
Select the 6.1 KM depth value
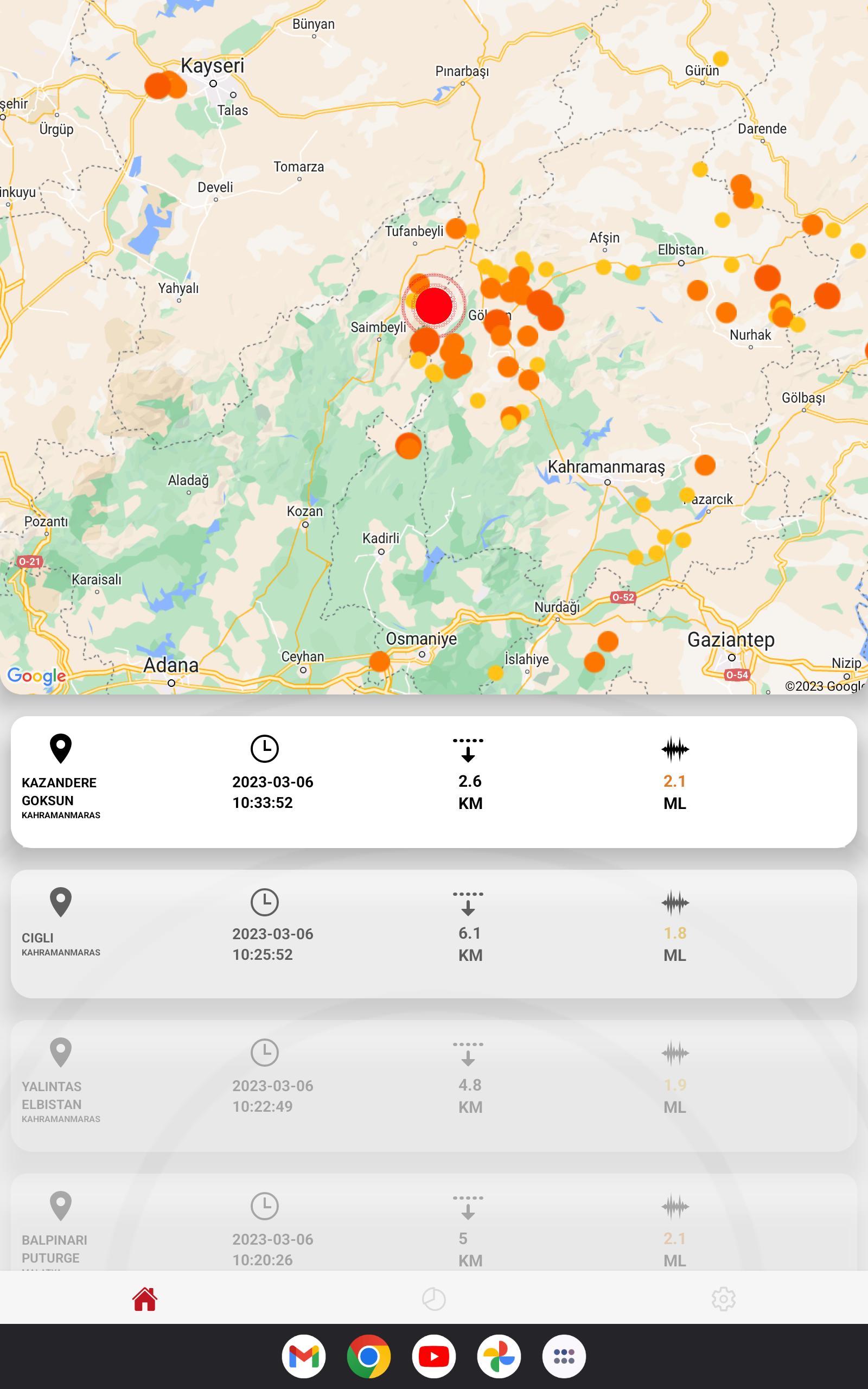470,944
